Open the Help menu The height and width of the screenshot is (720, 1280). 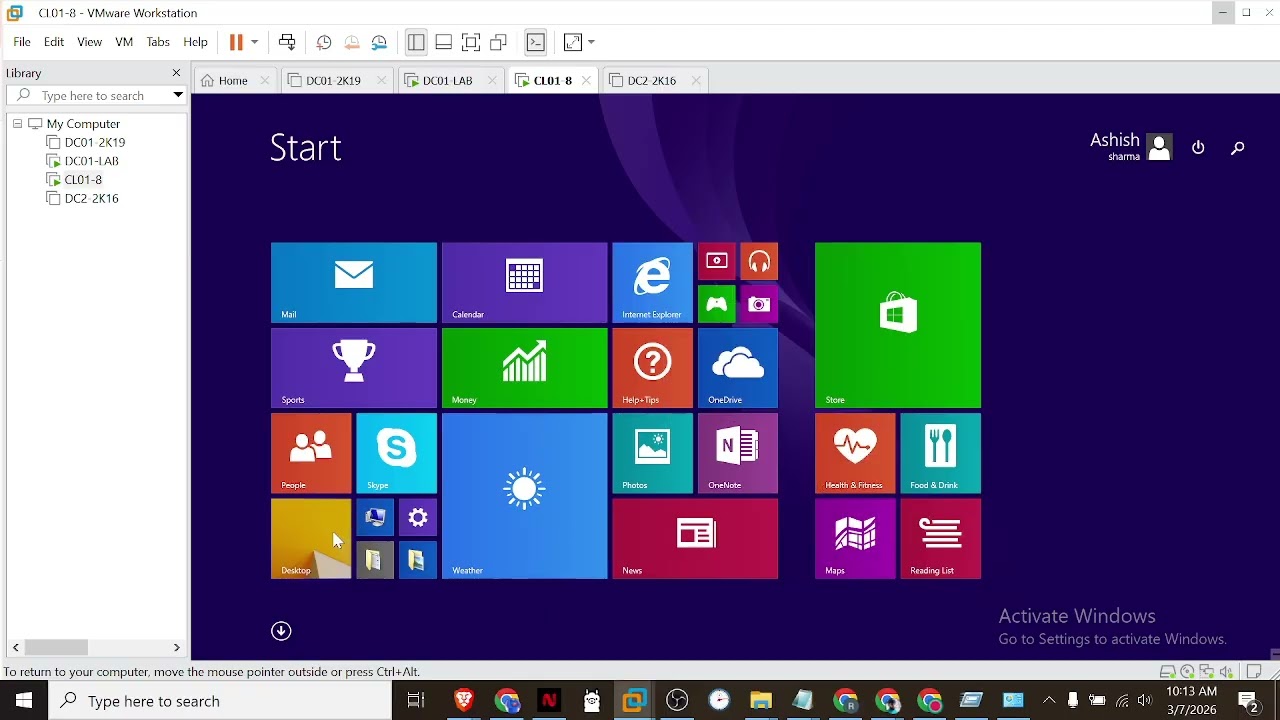(x=196, y=43)
